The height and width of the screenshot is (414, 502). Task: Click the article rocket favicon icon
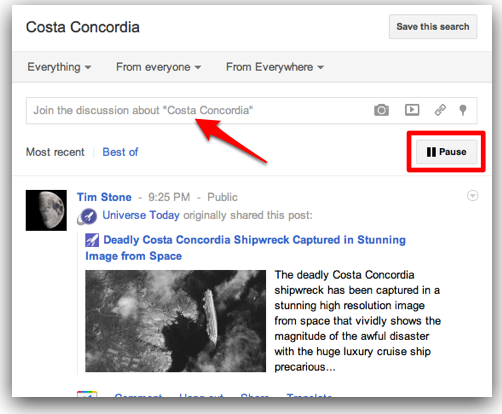[x=92, y=240]
